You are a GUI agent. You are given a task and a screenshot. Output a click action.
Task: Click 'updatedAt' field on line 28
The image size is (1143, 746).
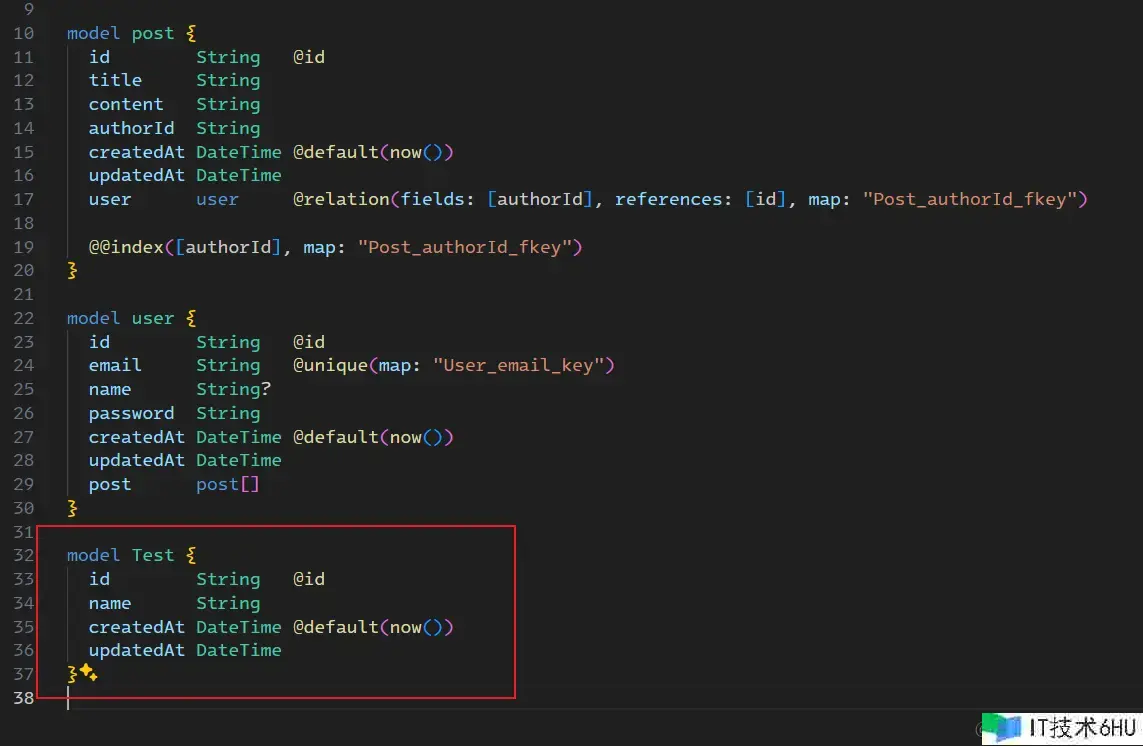[136, 461]
